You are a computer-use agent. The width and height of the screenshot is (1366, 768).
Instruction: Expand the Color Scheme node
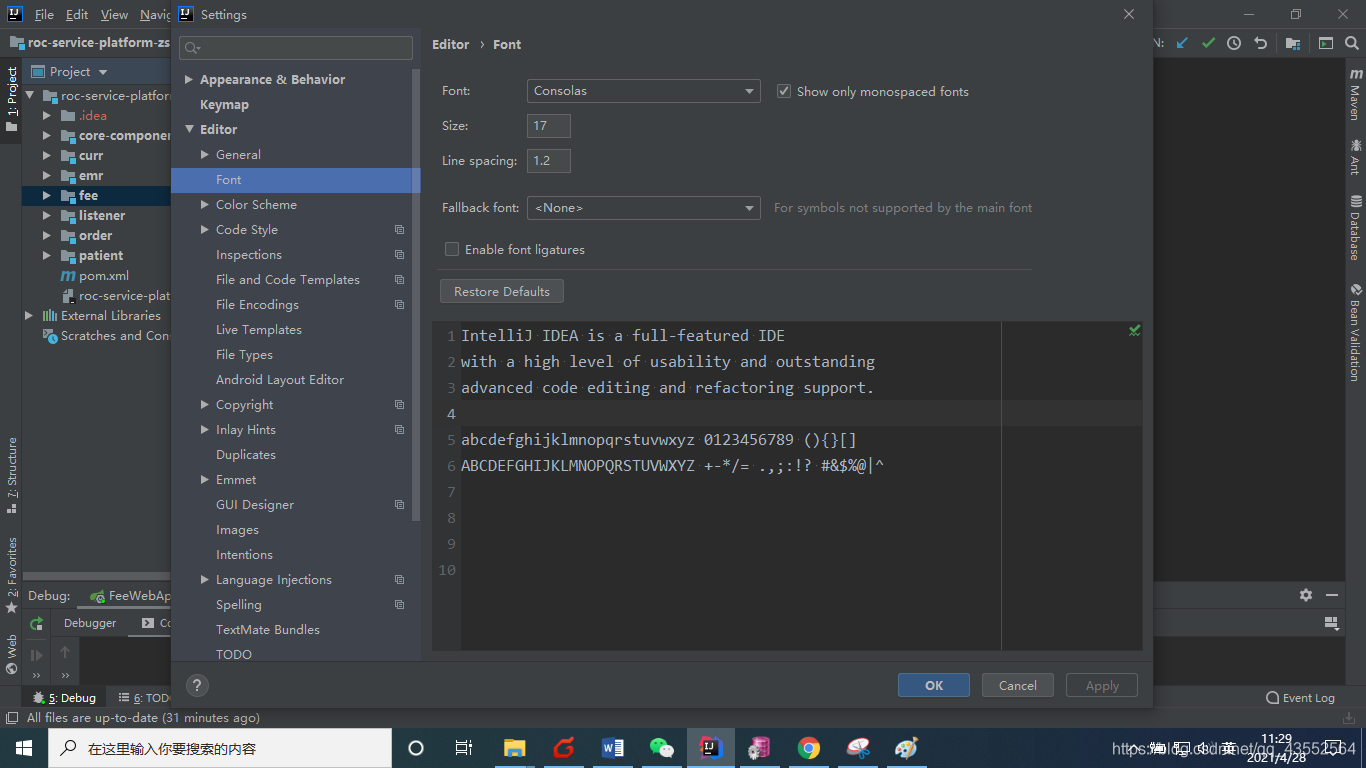205,205
